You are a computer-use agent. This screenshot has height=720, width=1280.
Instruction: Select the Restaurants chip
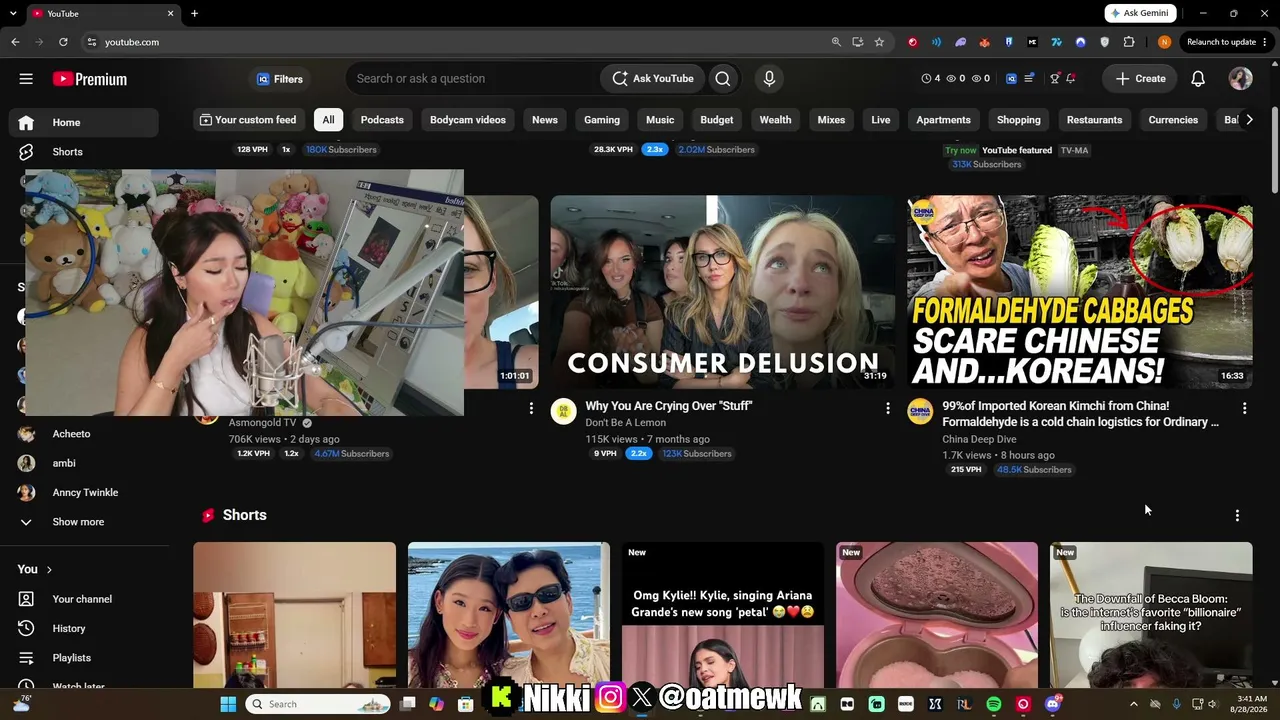click(x=1094, y=120)
